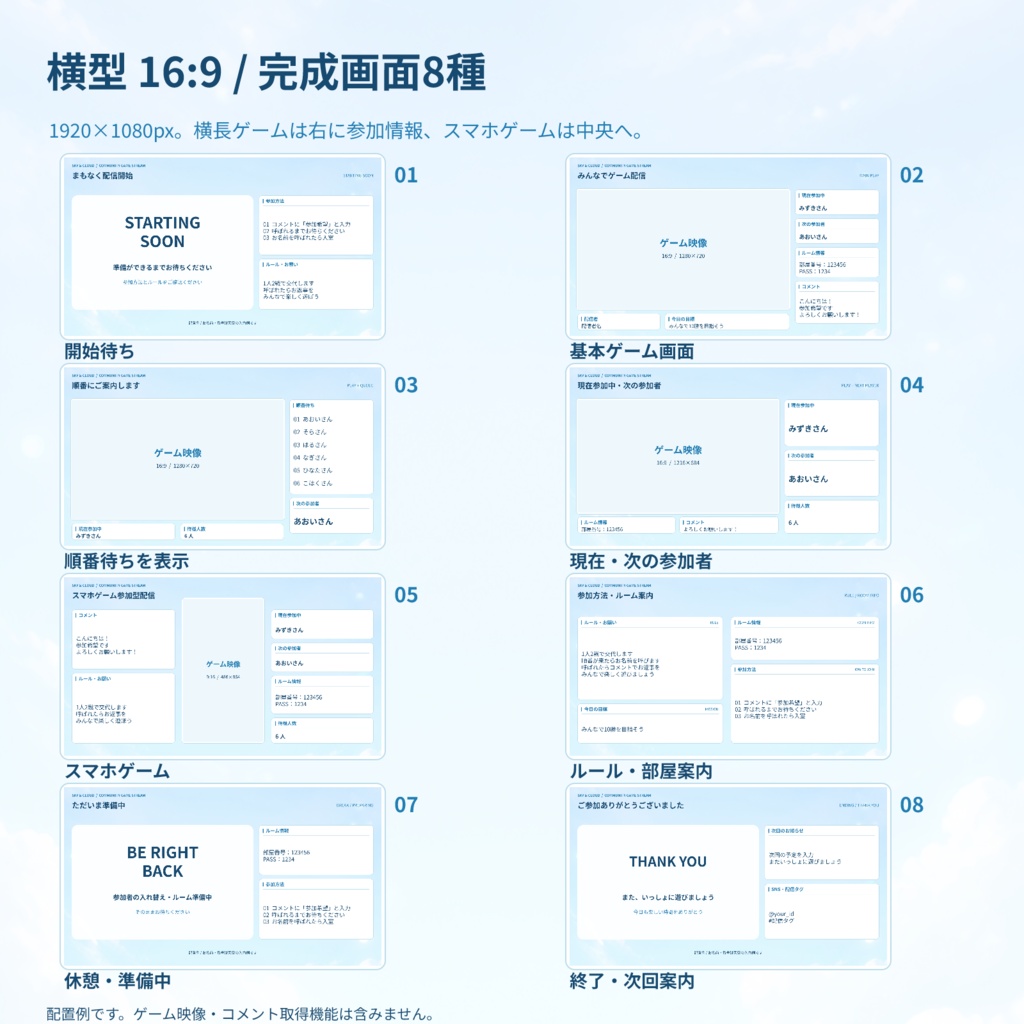Viewport: 1024px width, 1024px height.
Task: Click the heading 横型 16:9 / 完成画面8種
Action: point(266,72)
